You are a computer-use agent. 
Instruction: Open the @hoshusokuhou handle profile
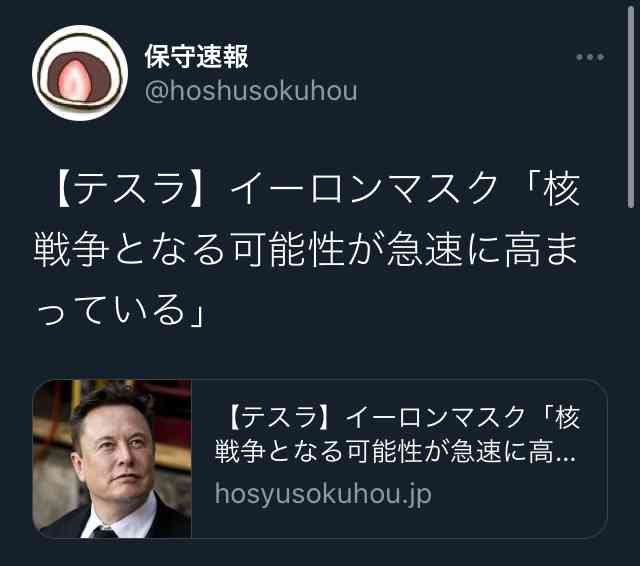251,91
